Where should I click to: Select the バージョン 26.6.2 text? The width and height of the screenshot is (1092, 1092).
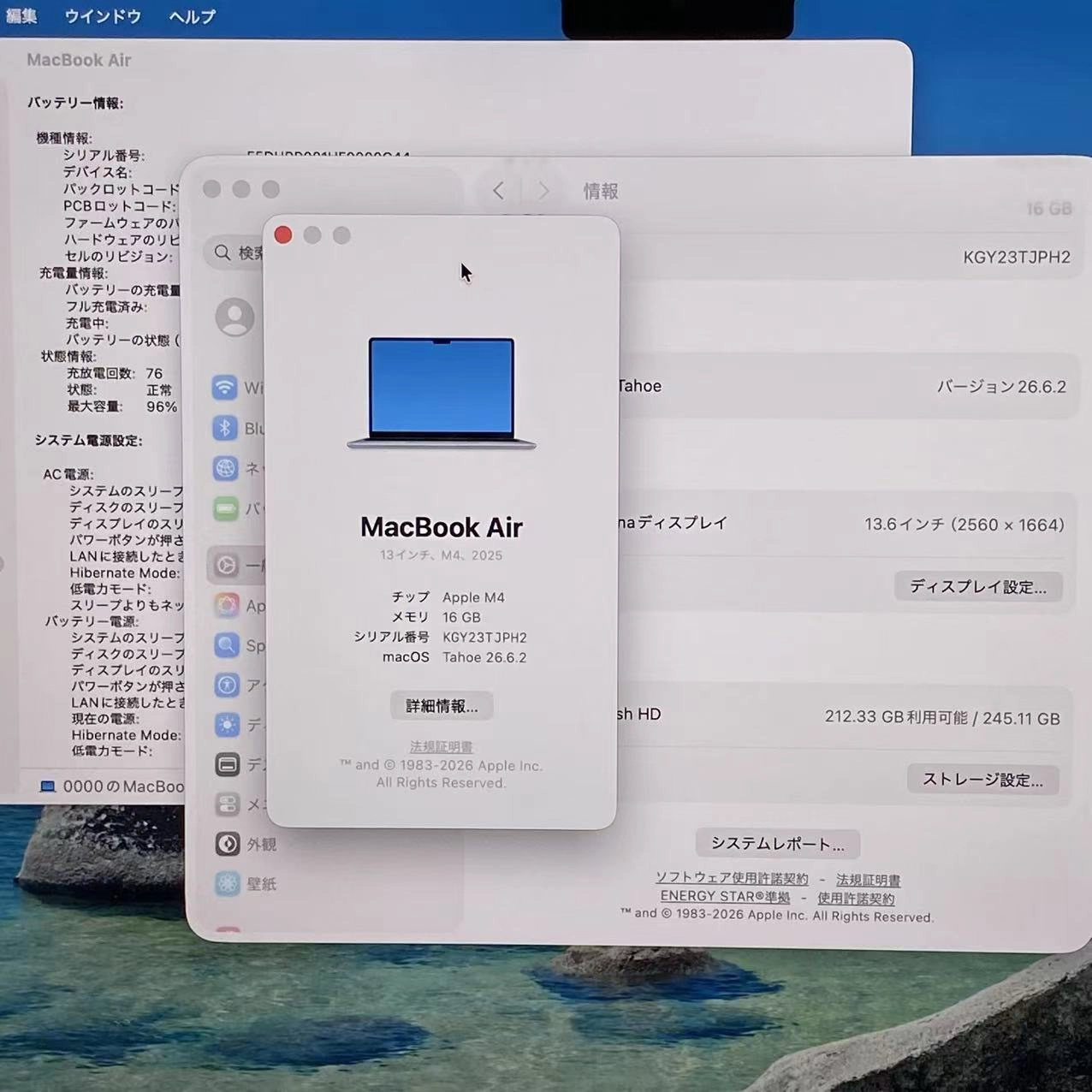click(1001, 387)
